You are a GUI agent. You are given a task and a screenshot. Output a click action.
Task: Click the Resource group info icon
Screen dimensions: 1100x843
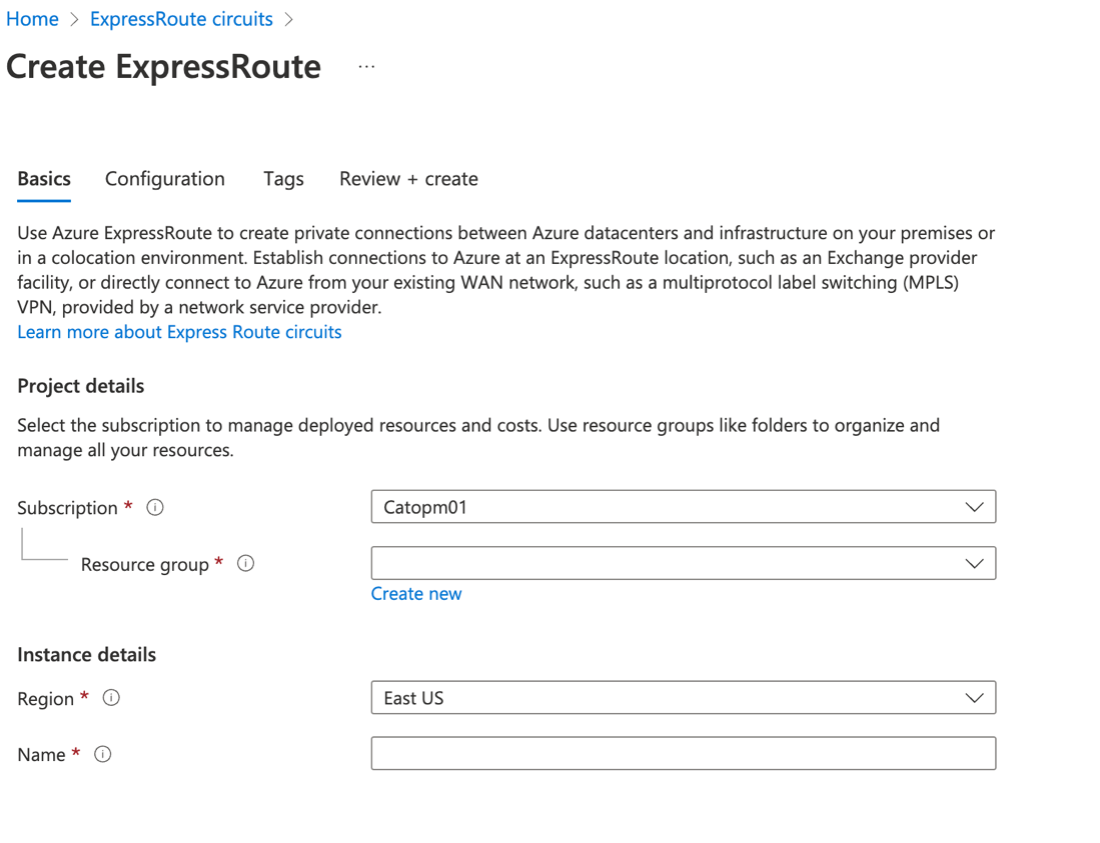[x=246, y=564]
